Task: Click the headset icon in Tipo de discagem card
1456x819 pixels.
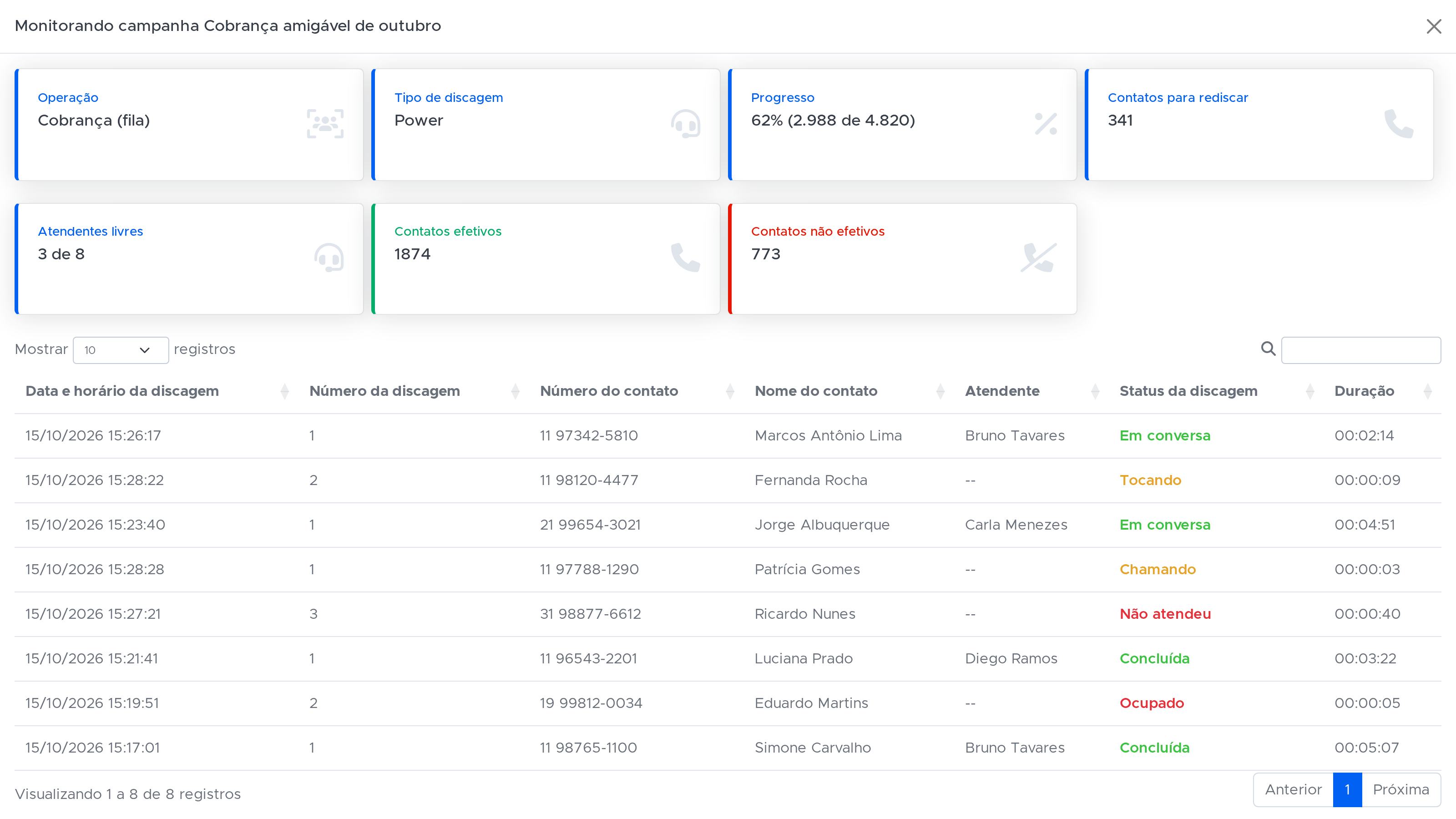Action: pos(686,124)
